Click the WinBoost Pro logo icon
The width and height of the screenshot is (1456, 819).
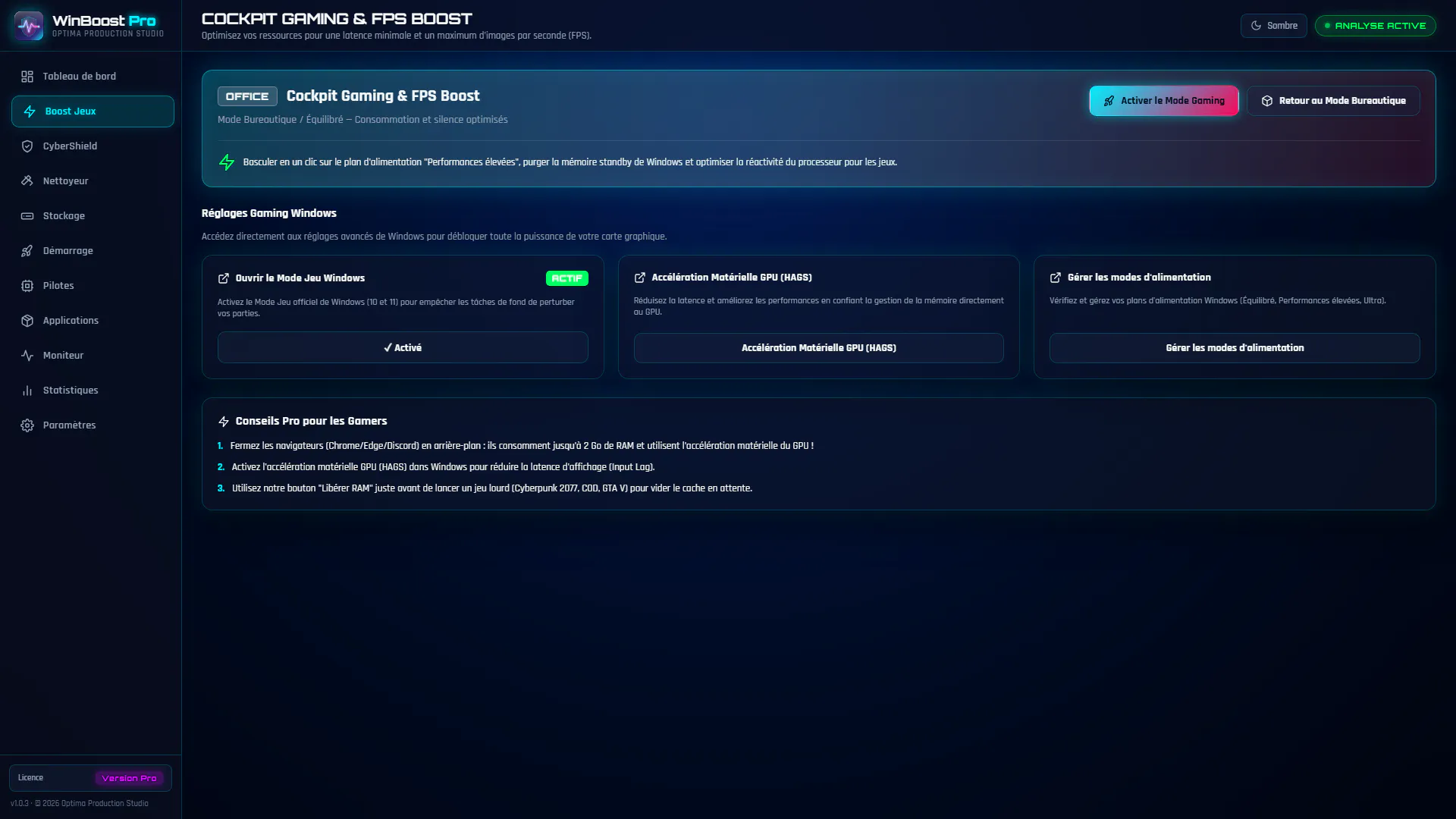click(x=29, y=26)
